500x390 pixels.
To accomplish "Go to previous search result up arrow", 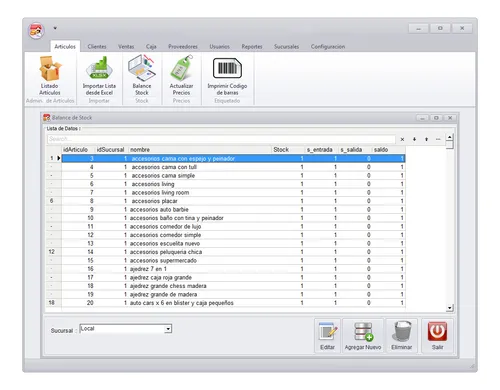I will 426,139.
